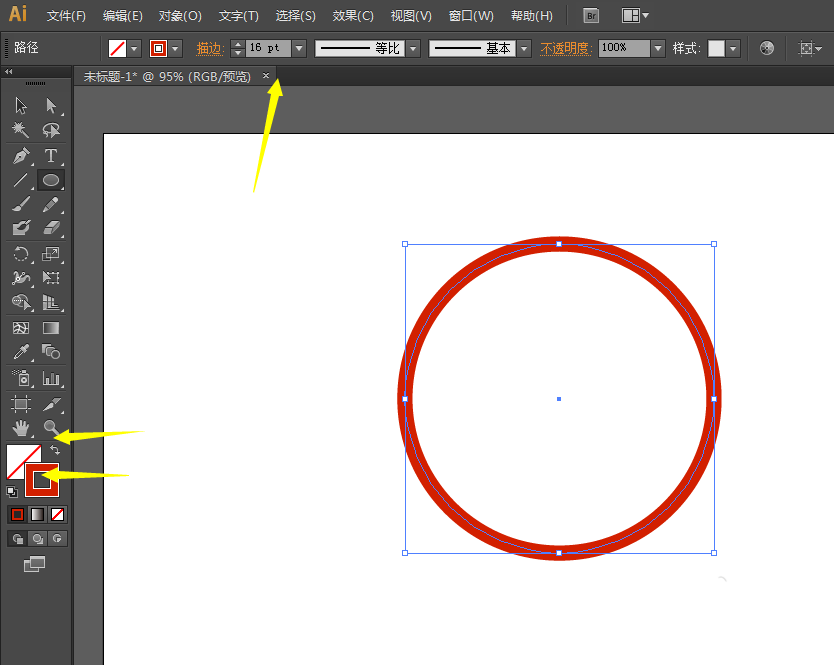The image size is (834, 665).
Task: Activate the Rotate tool
Action: tap(21, 254)
